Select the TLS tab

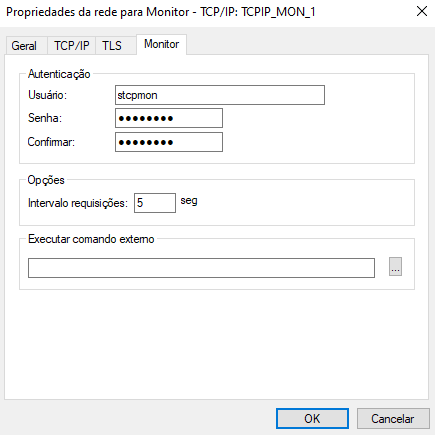[112, 46]
